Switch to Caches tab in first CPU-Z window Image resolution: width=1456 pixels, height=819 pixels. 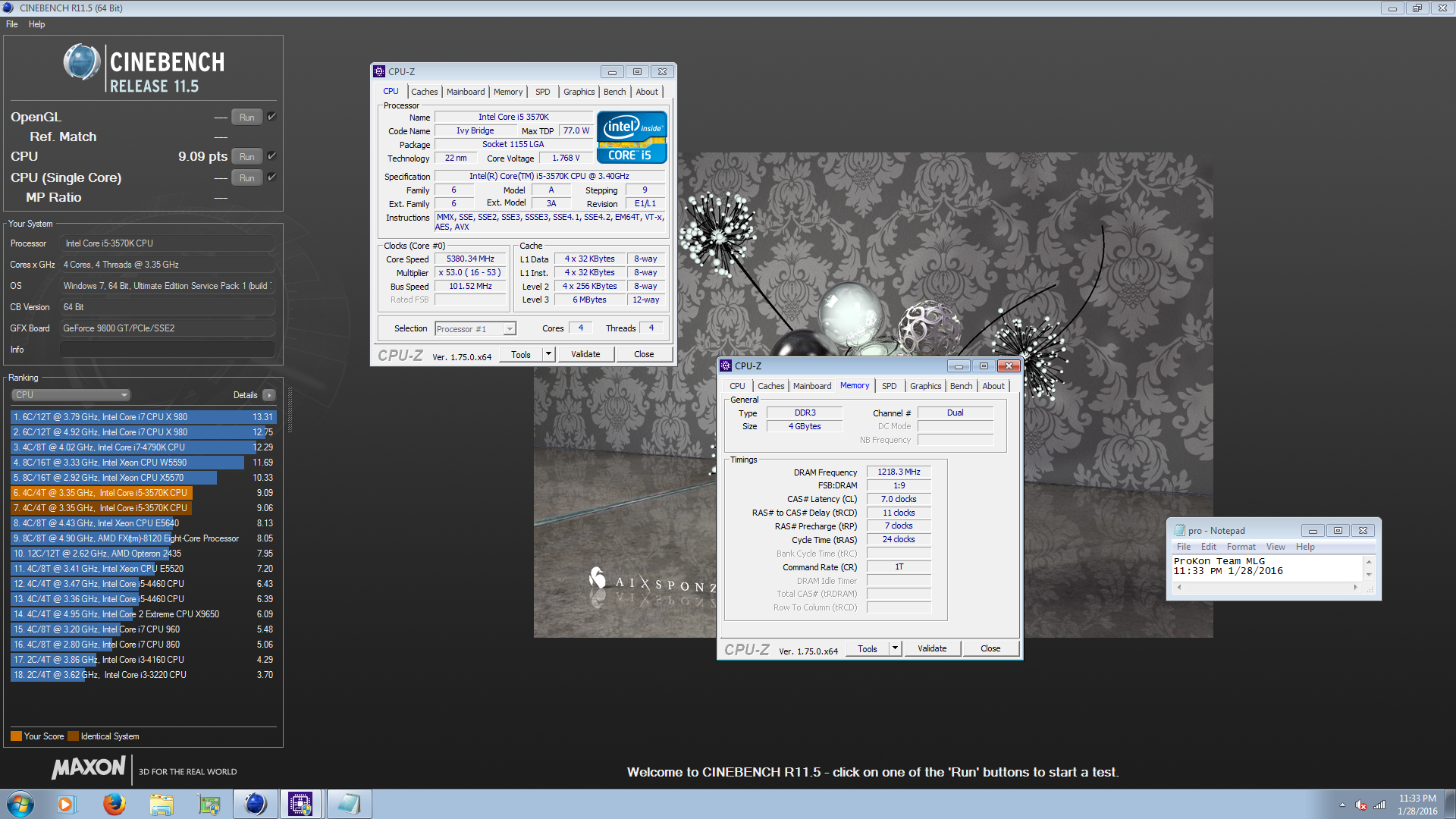(425, 92)
